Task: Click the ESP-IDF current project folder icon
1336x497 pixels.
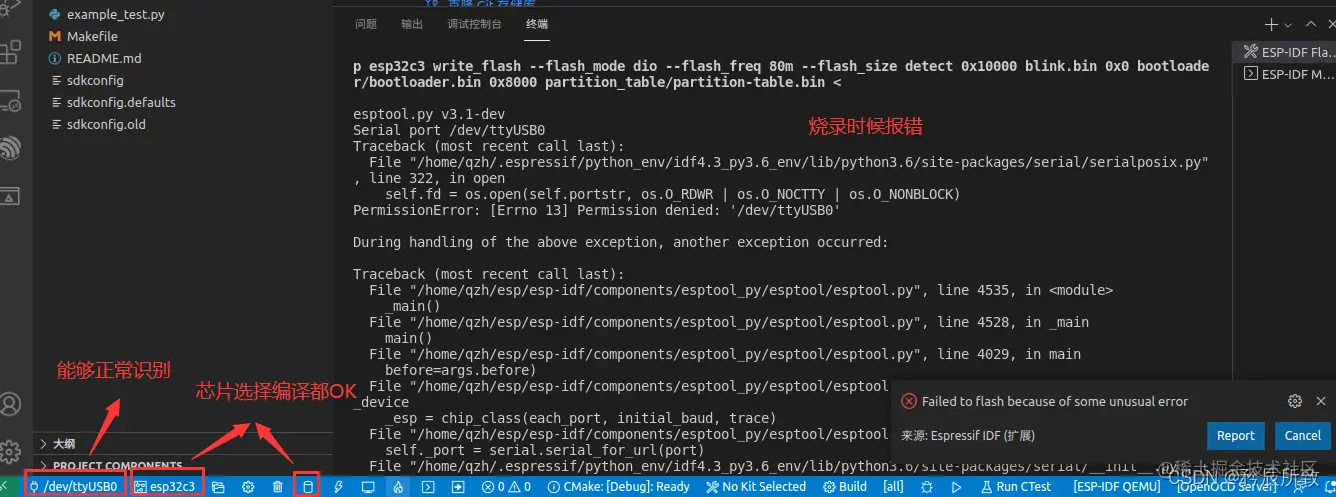Action: 218,487
